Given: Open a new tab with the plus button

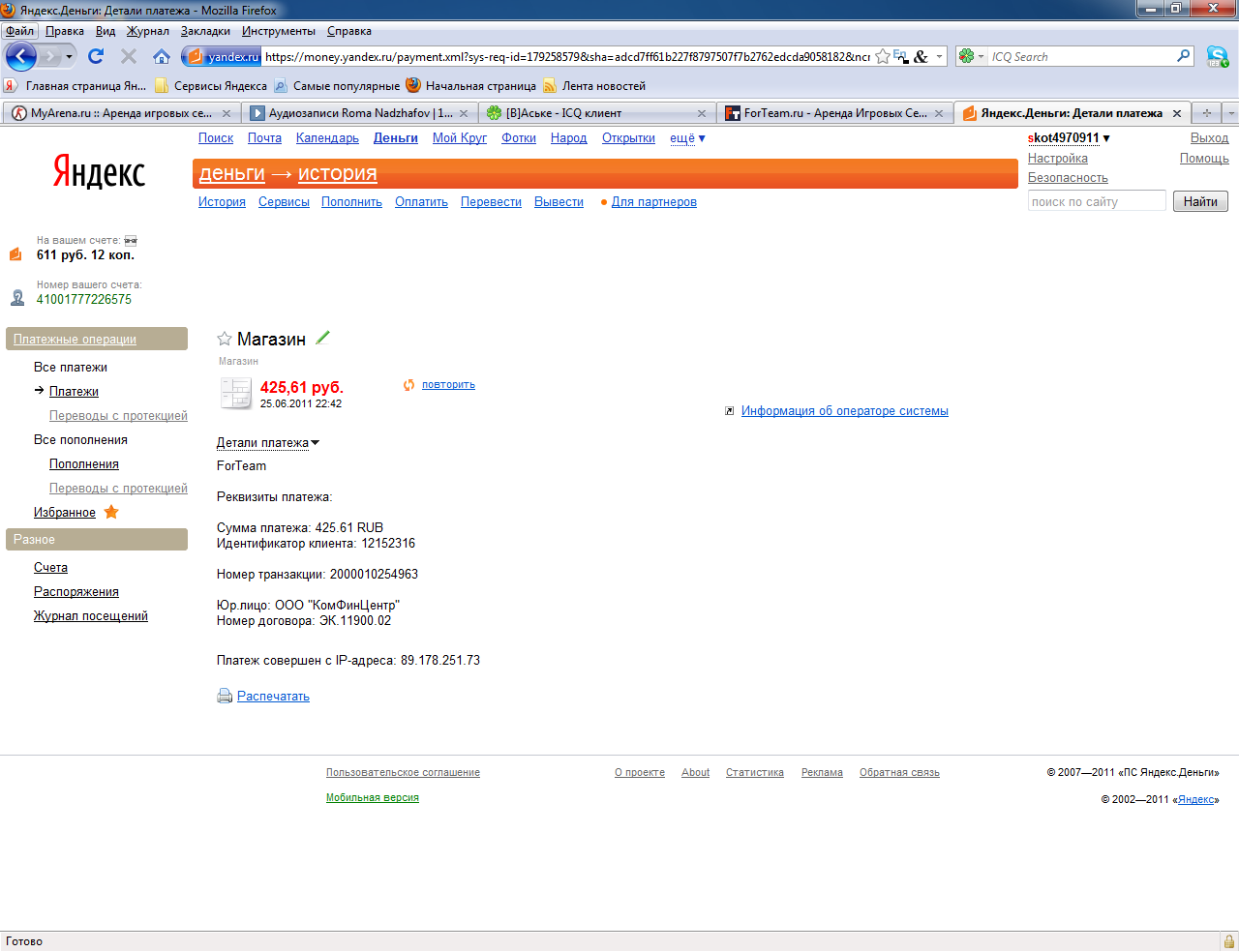Looking at the screenshot, I should coord(1207,113).
